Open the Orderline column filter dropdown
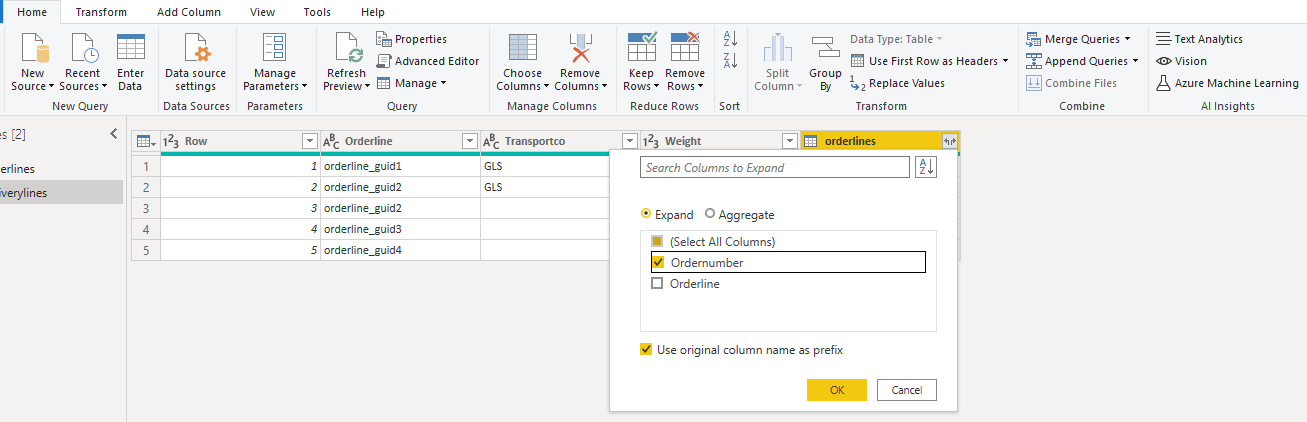 (469, 141)
